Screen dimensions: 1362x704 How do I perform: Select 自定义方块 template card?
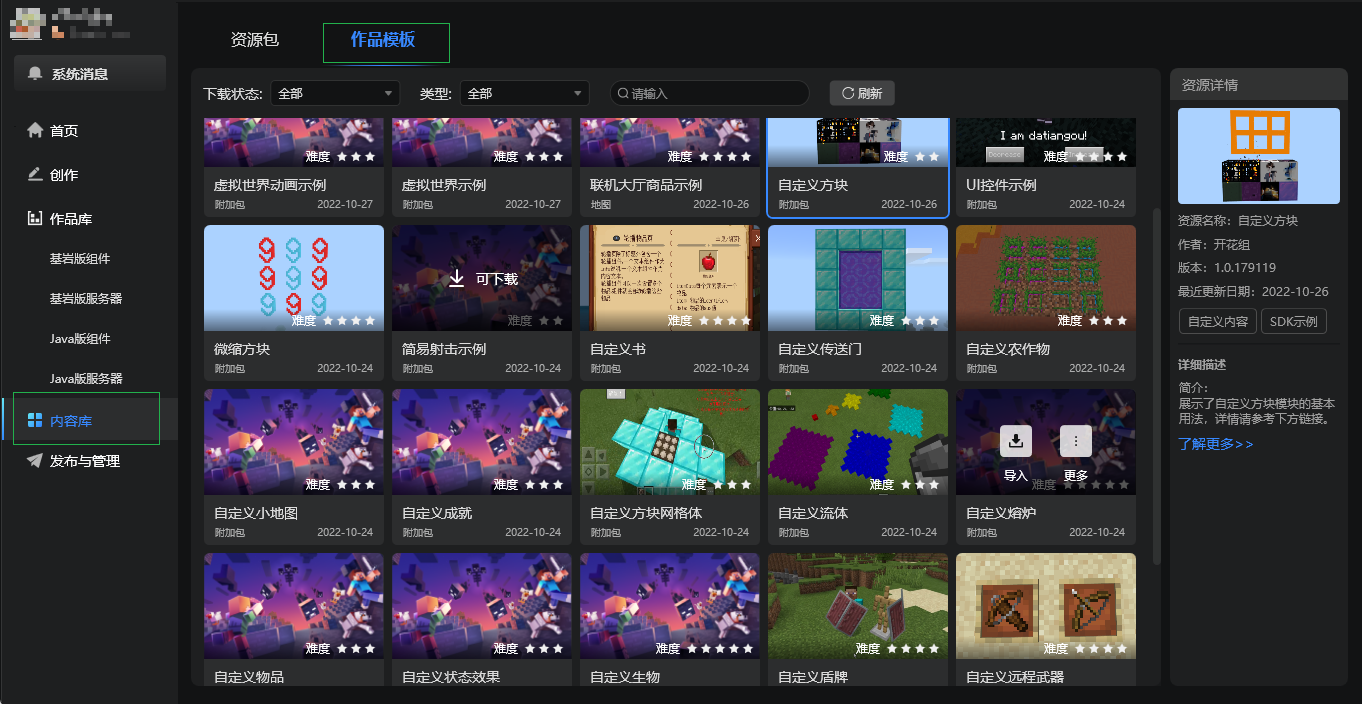[x=858, y=167]
